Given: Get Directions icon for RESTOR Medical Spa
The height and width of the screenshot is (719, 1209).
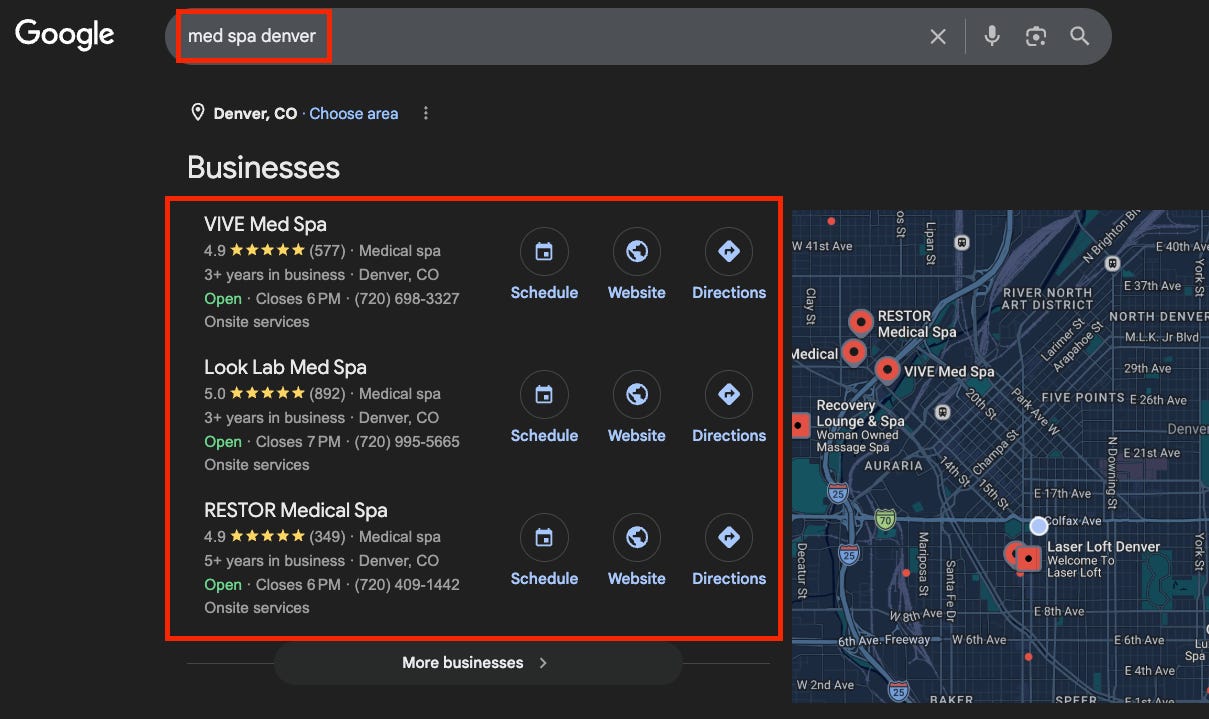Looking at the screenshot, I should click(x=729, y=538).
